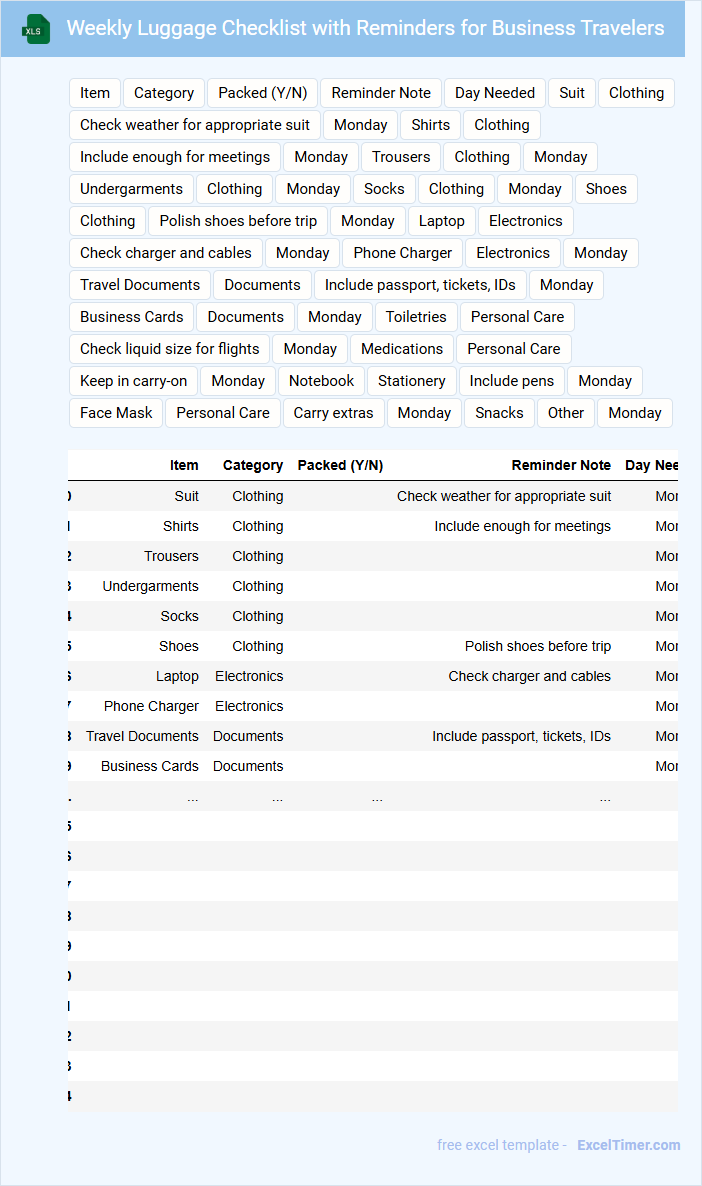Click the 'Category' tag chip
This screenshot has height=1186, width=702.
click(x=163, y=93)
